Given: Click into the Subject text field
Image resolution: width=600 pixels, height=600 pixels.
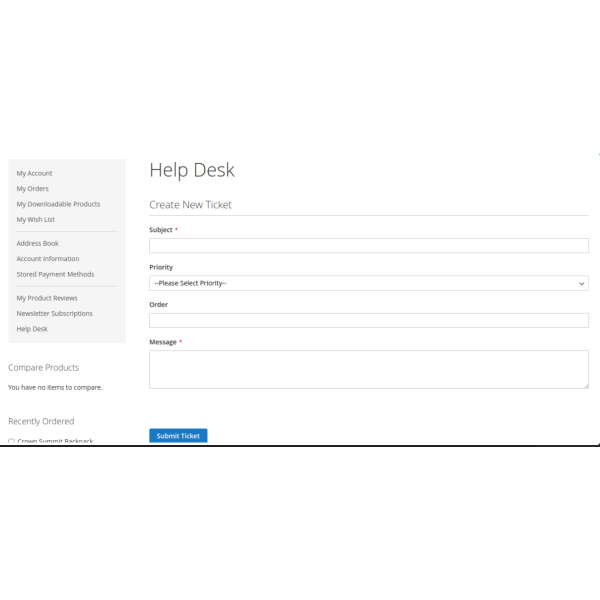Looking at the screenshot, I should click(368, 245).
